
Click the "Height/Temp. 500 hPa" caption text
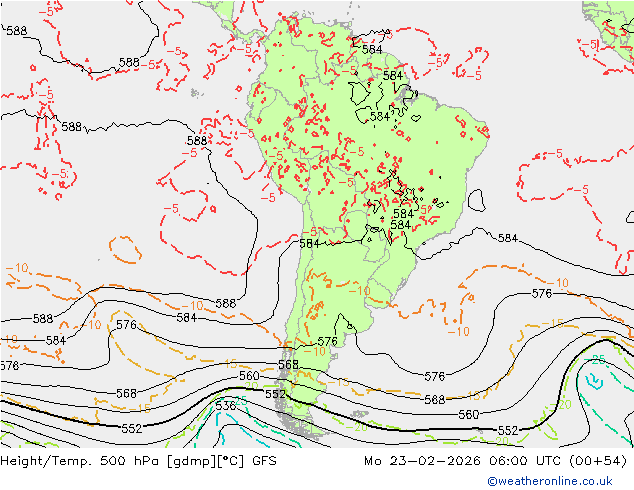[x=81, y=461]
